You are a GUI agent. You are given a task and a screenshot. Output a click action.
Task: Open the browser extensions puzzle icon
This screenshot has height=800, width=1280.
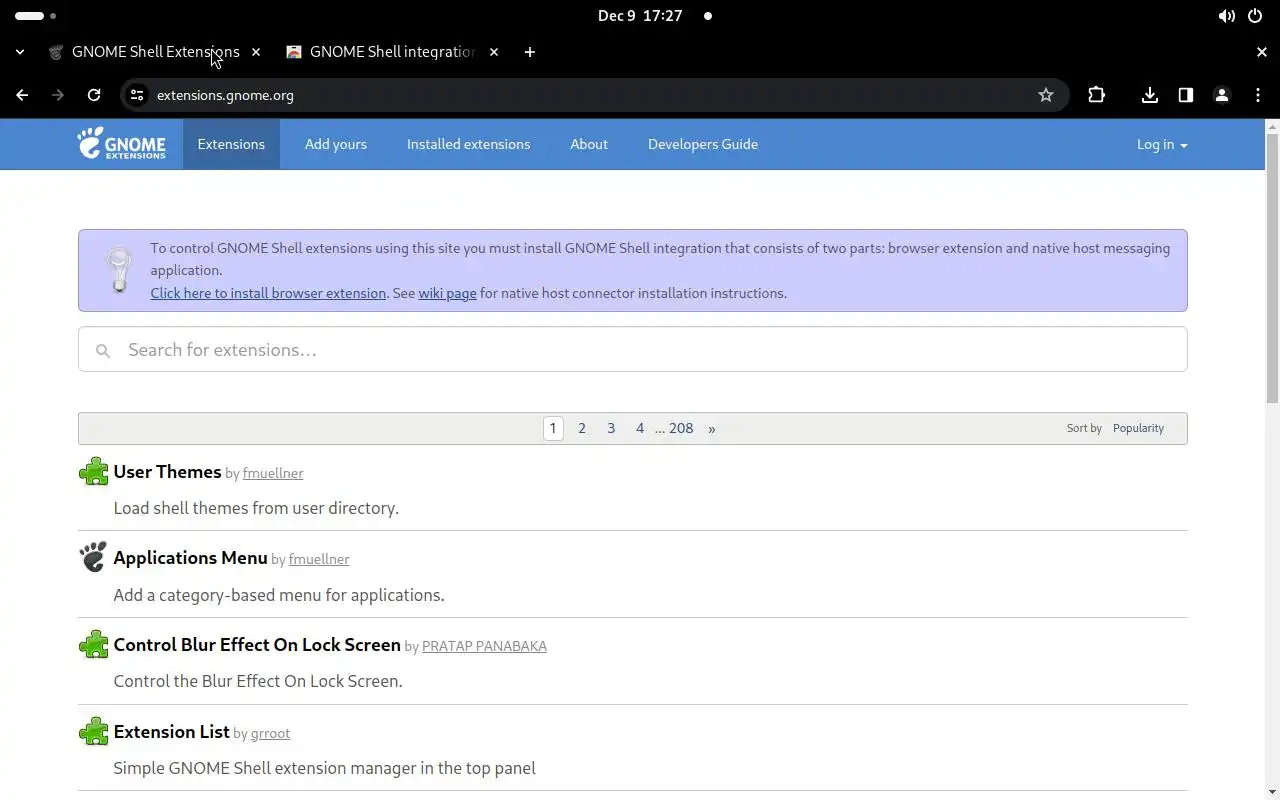point(1097,95)
